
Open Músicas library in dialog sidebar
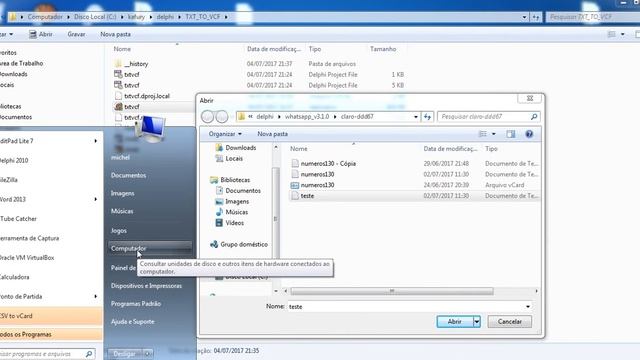pos(236,212)
